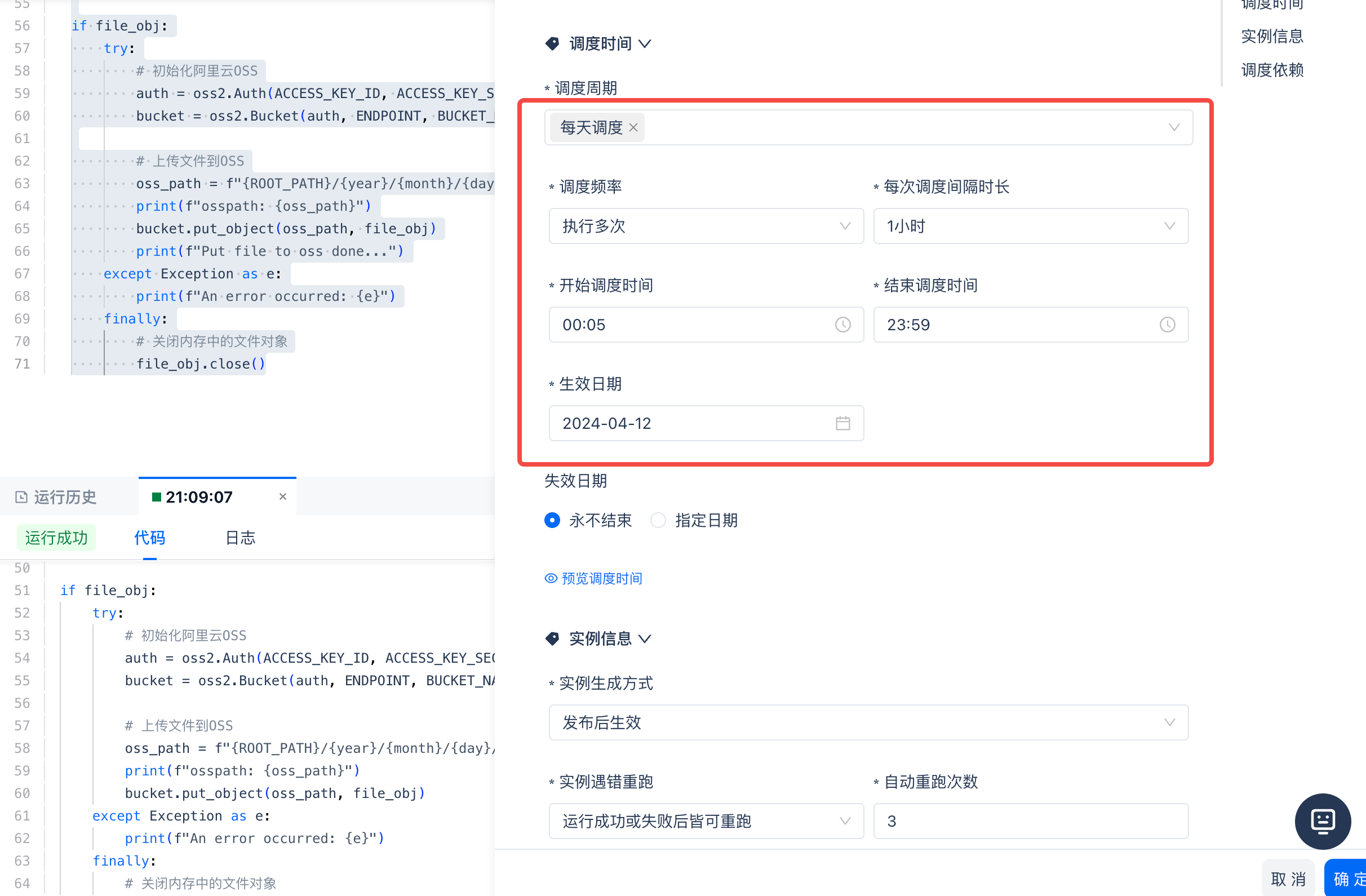
Task: Open the 调度频率 执行多次 dropdown
Action: click(706, 226)
